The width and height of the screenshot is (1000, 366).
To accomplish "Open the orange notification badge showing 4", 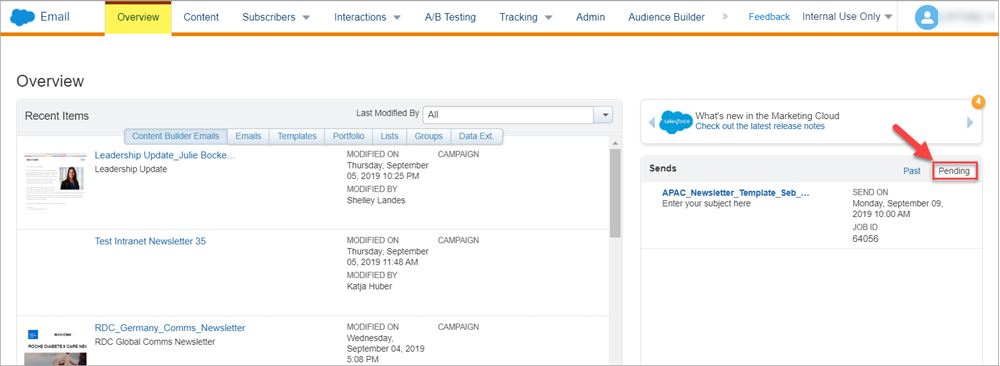I will 978,101.
